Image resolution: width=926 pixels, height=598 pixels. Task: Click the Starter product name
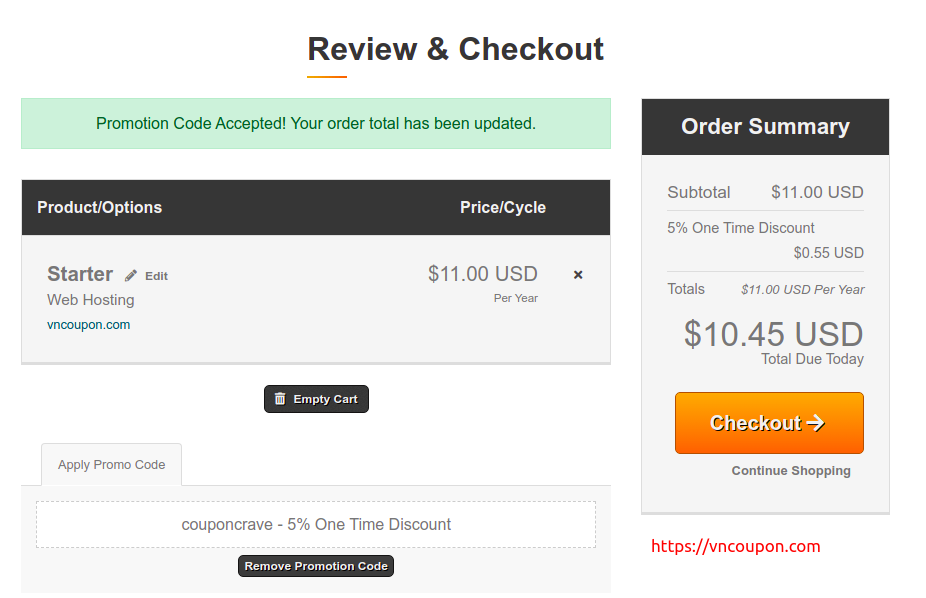point(80,274)
